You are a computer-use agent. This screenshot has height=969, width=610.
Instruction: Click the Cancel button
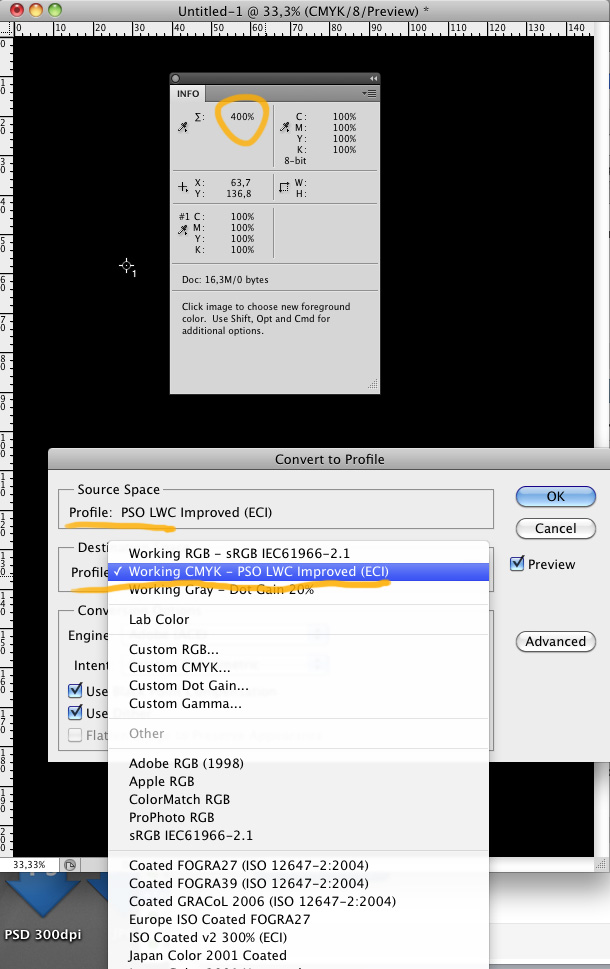coord(556,528)
